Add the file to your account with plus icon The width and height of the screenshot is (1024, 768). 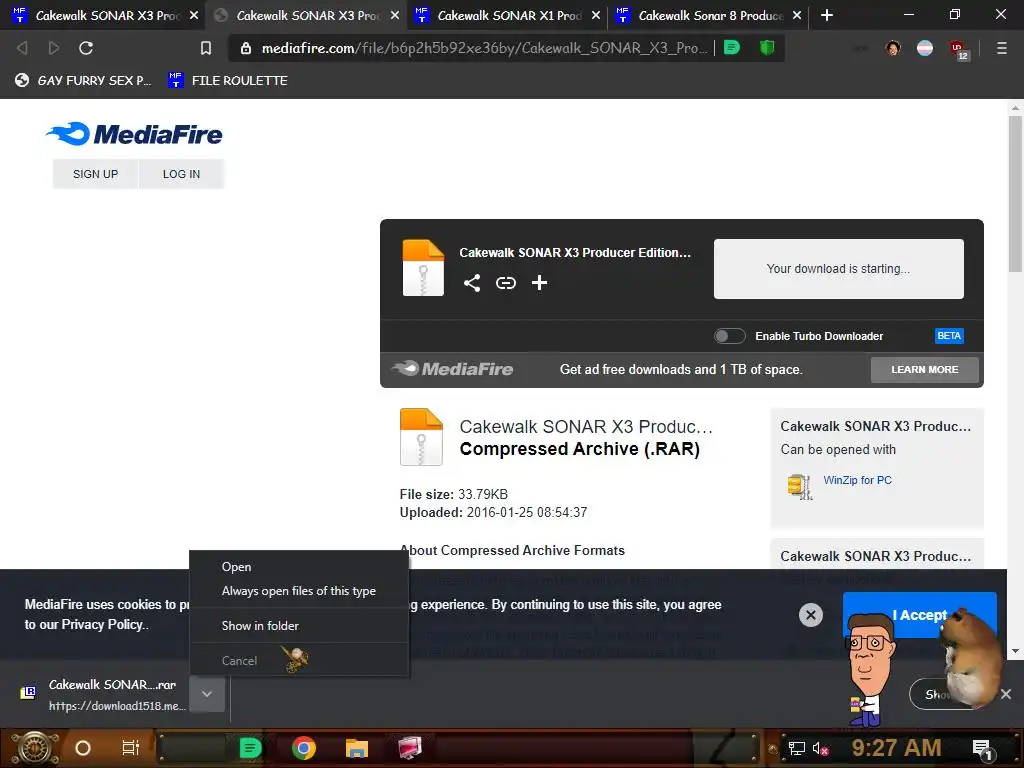(539, 283)
